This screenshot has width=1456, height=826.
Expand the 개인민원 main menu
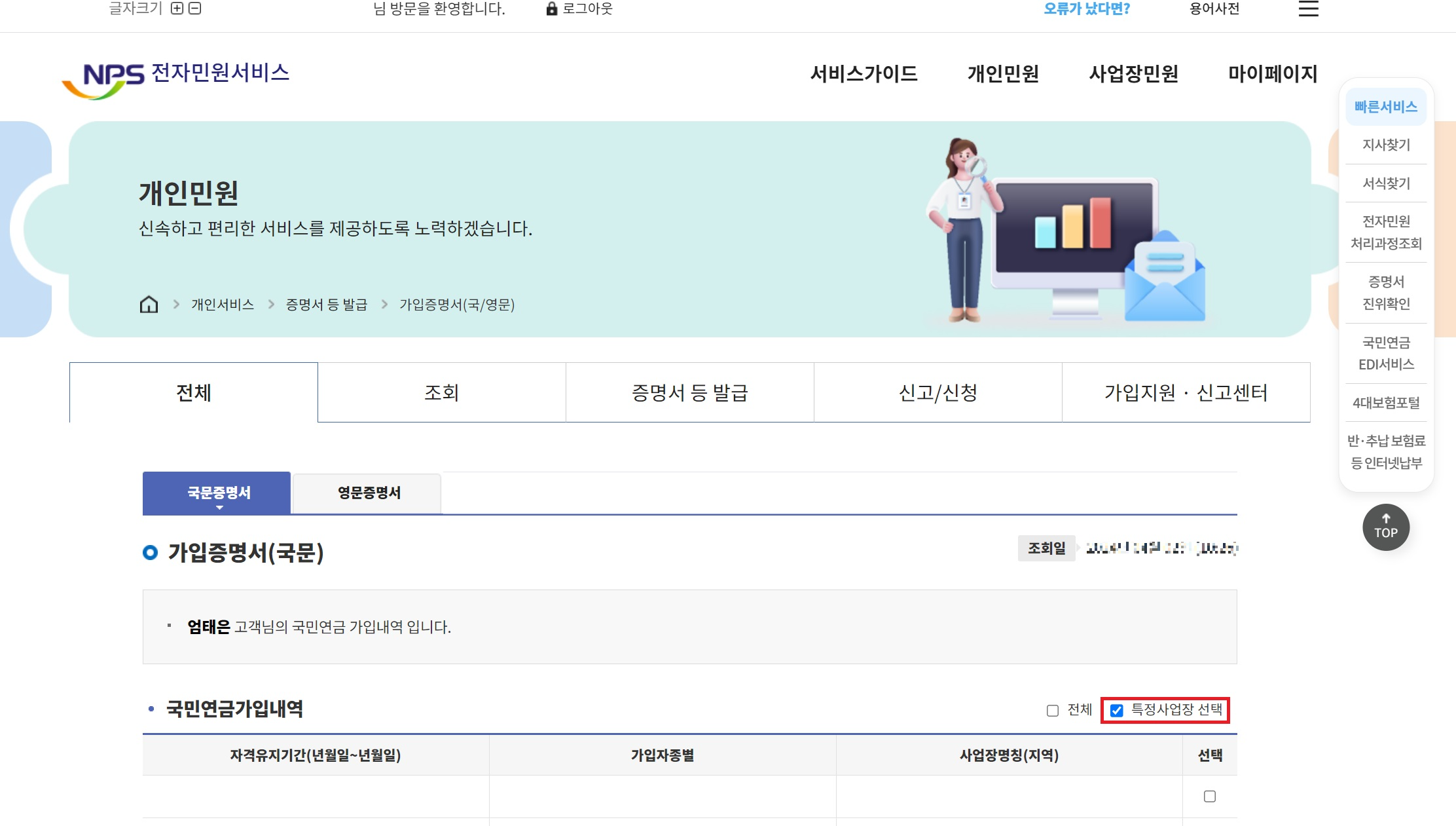(x=1003, y=74)
